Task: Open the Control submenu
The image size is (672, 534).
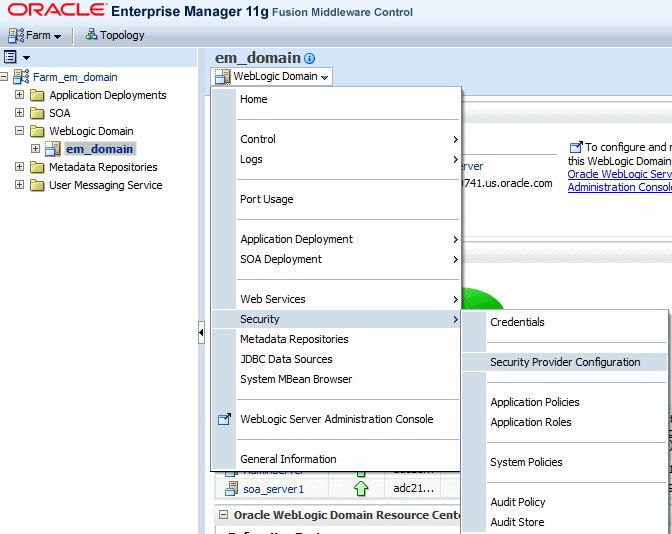Action: [x=336, y=139]
